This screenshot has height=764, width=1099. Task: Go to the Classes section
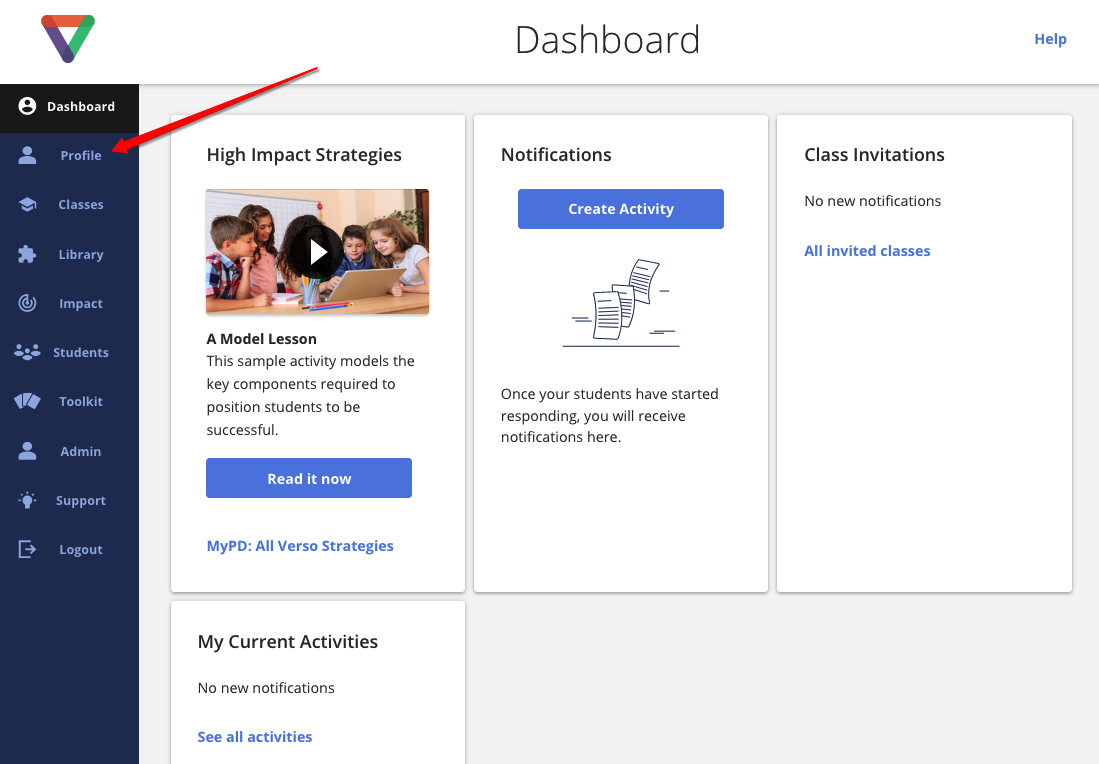(x=69, y=205)
